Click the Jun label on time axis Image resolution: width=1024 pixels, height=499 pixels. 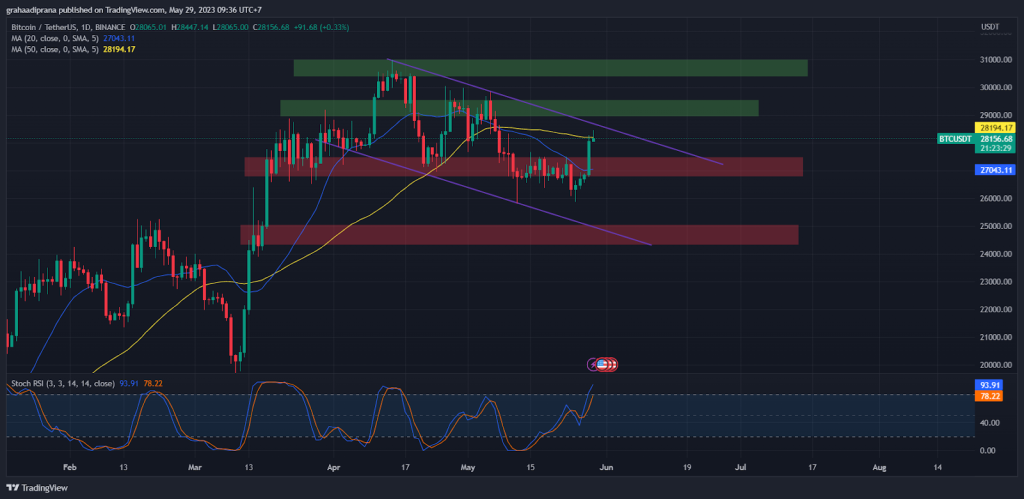point(607,468)
